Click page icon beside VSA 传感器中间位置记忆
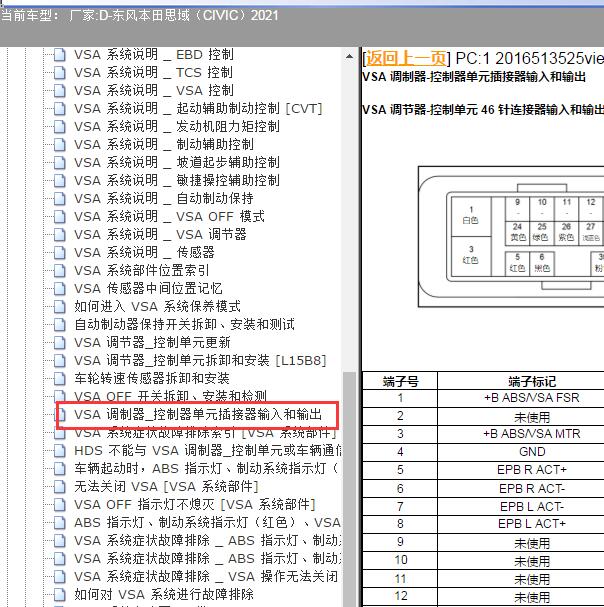 (x=59, y=288)
